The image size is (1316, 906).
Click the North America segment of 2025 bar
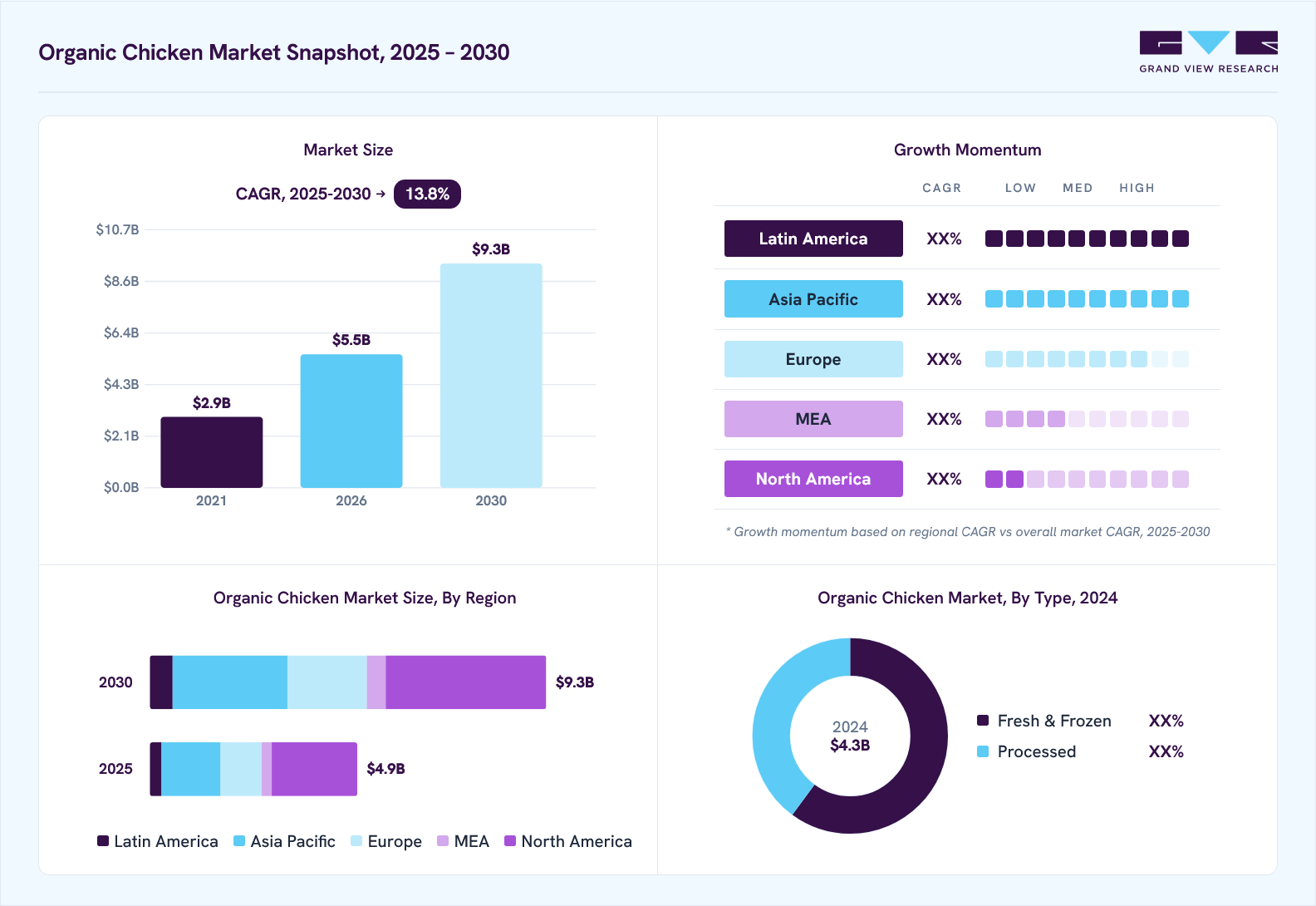pos(314,769)
